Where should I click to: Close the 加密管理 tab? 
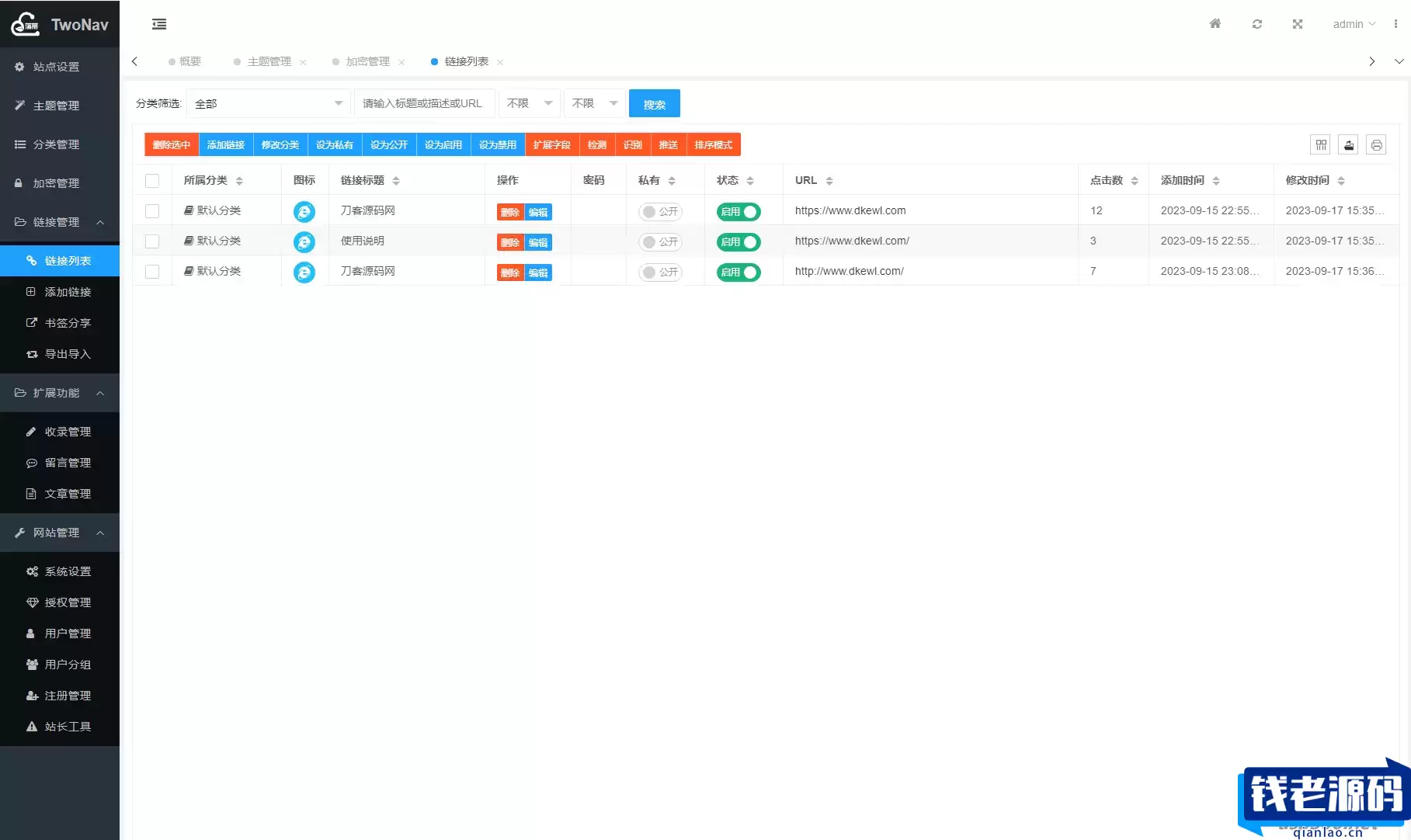pyautogui.click(x=401, y=62)
